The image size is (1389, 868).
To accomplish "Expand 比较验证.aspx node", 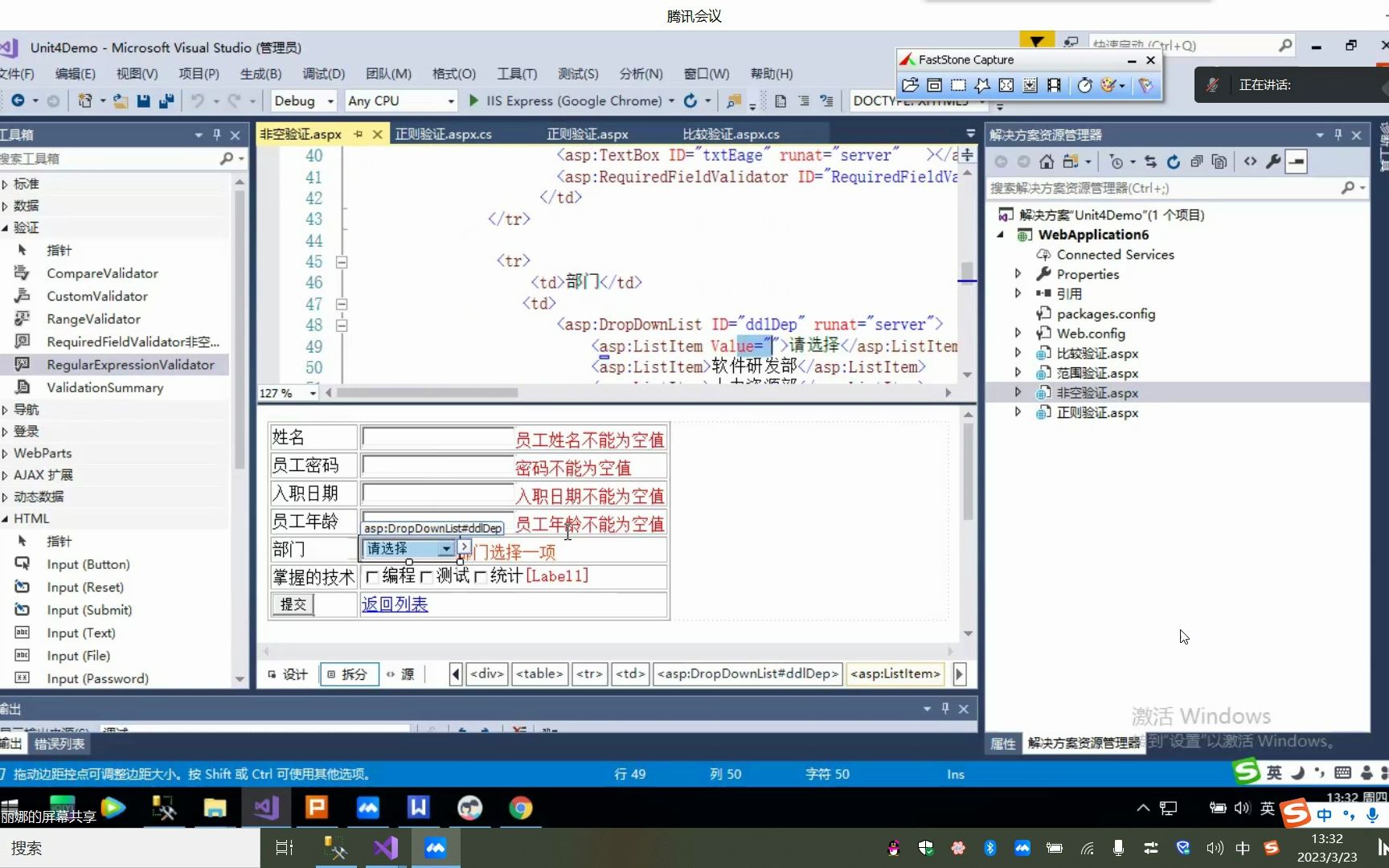I will click(x=1018, y=353).
